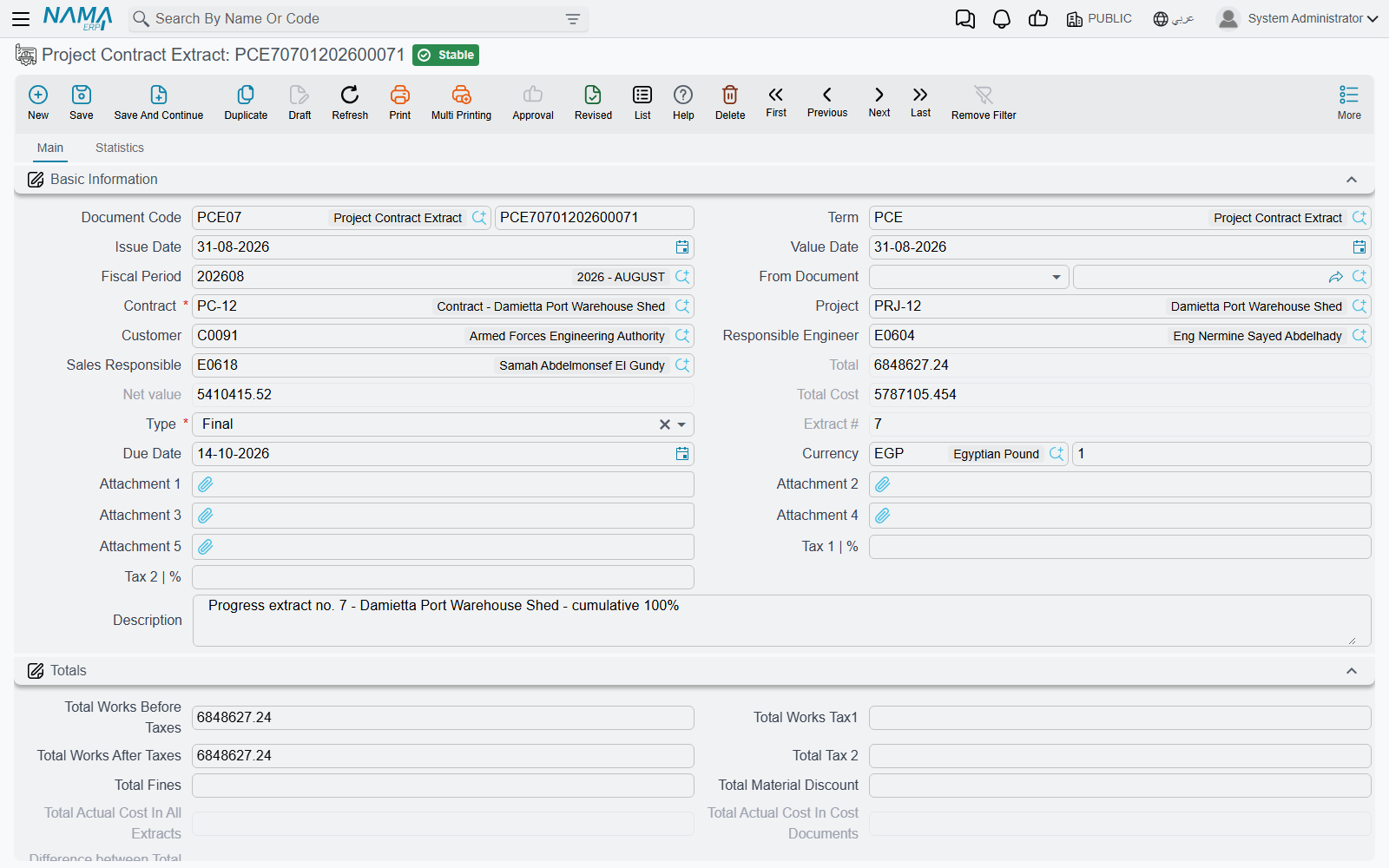This screenshot has width=1389, height=868.
Task: Click the NAMA ERP logo
Action: [x=78, y=18]
